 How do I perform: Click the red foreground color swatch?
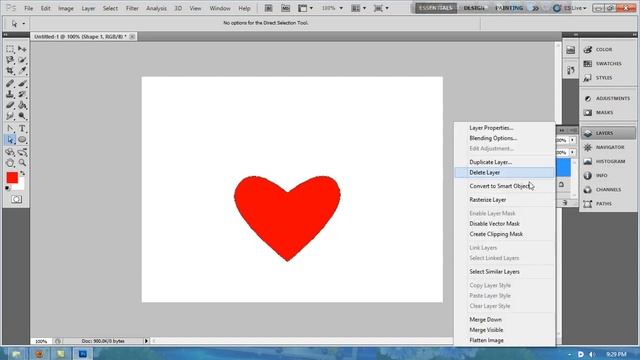click(12, 178)
